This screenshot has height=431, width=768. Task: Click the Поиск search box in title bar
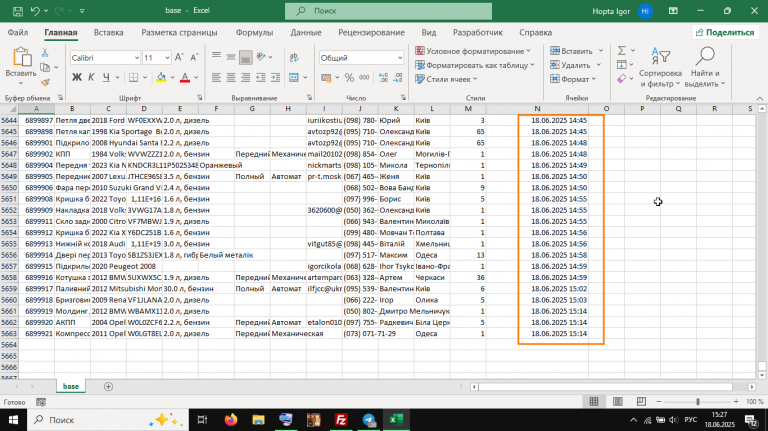click(388, 11)
